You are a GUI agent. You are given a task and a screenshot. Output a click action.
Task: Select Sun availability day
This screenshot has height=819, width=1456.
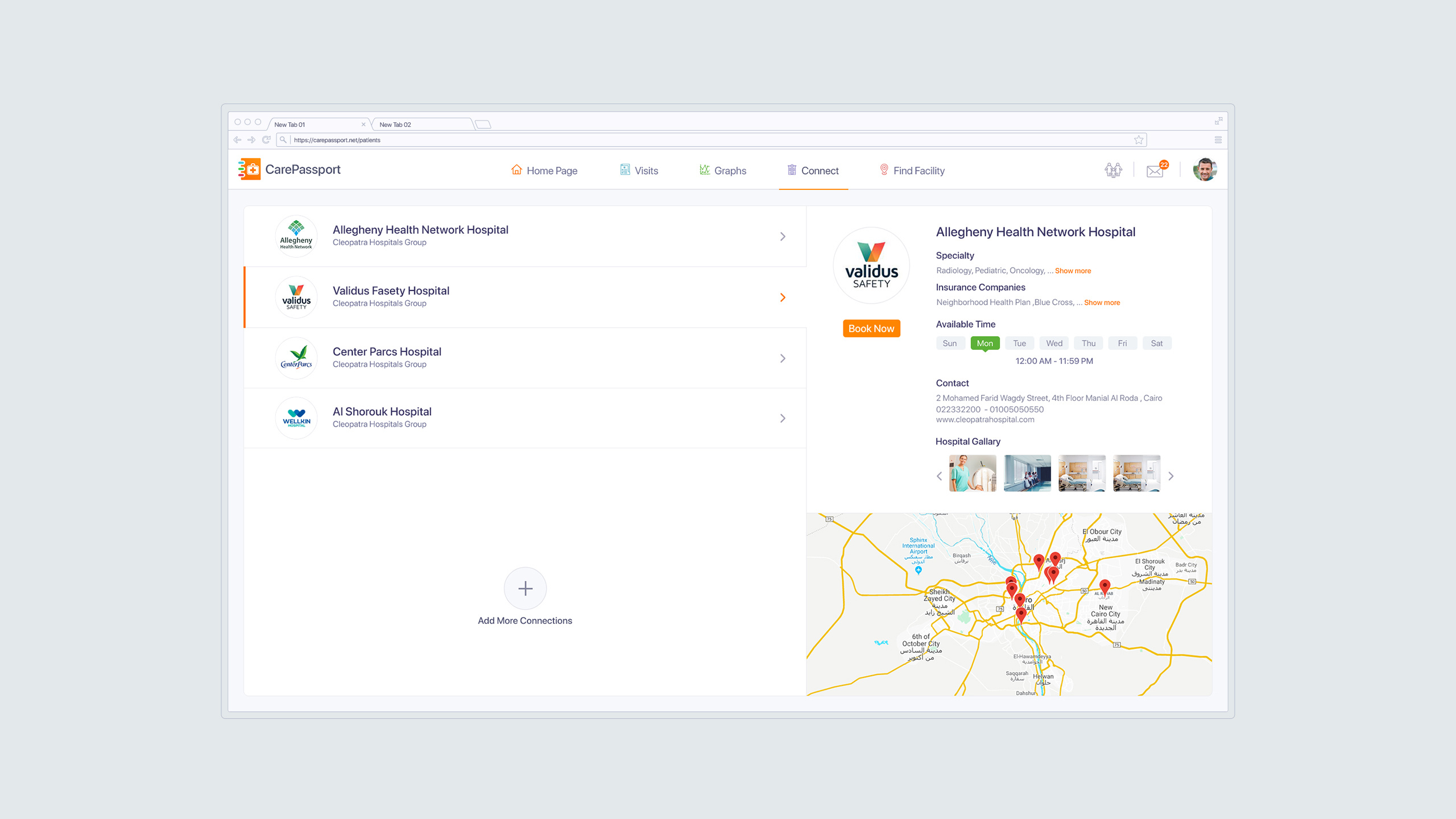click(950, 343)
